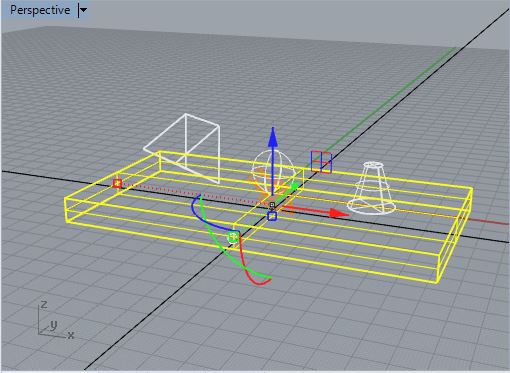This screenshot has height=373, width=510.
Task: Click the green square gumball scale handle
Action: [x=233, y=237]
